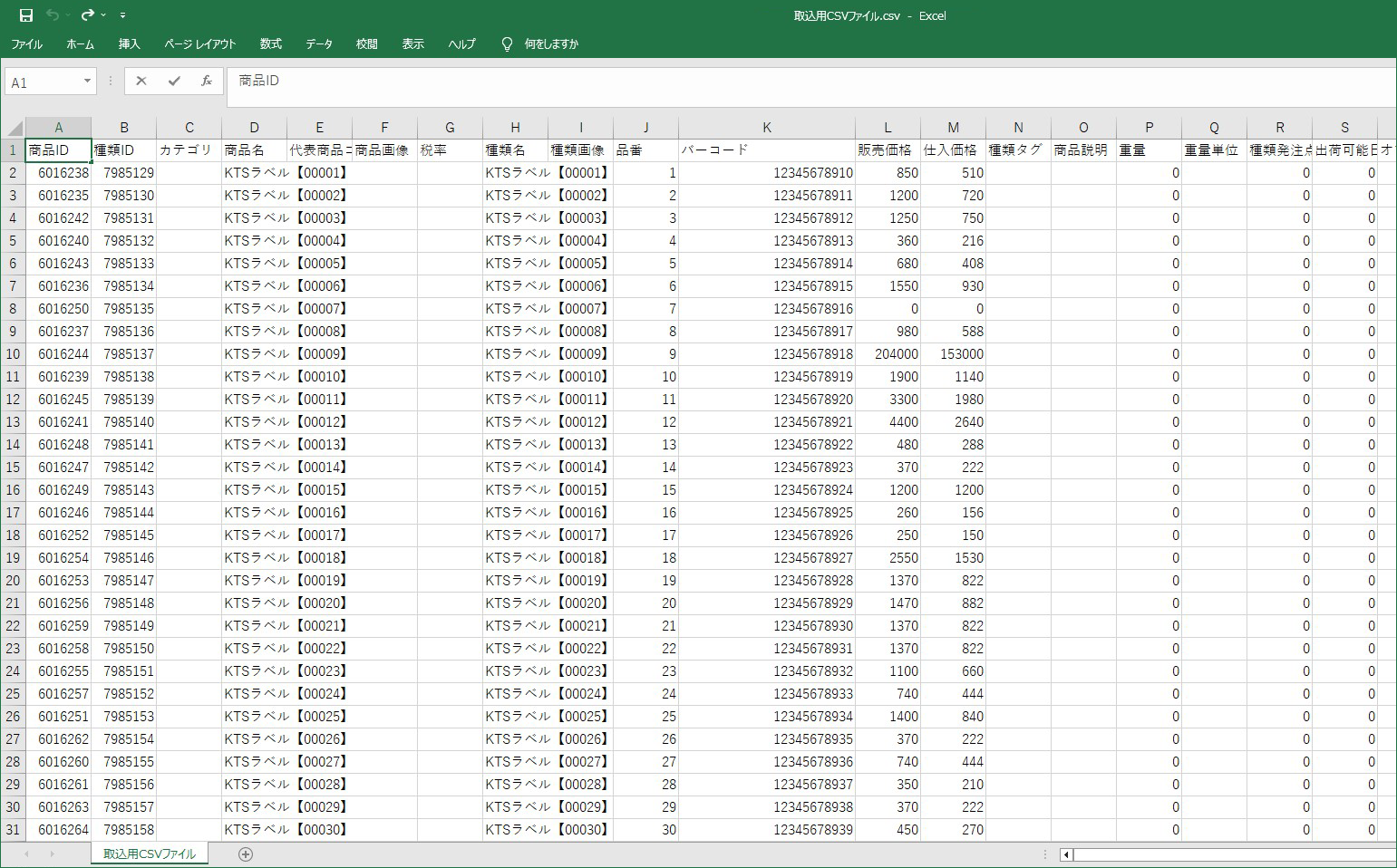Open the Redo history dropdown arrow
The width and height of the screenshot is (1397, 868).
pyautogui.click(x=103, y=15)
